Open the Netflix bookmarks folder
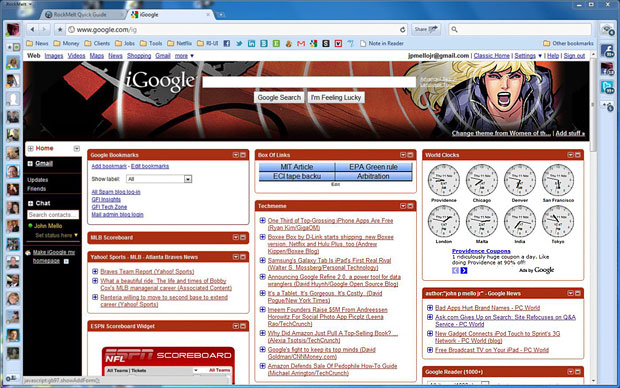620x388 pixels. (x=180, y=44)
